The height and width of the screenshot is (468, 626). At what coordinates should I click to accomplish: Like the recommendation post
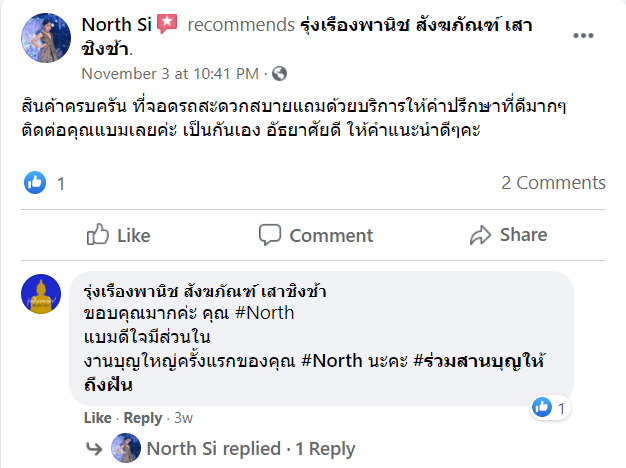pos(119,236)
